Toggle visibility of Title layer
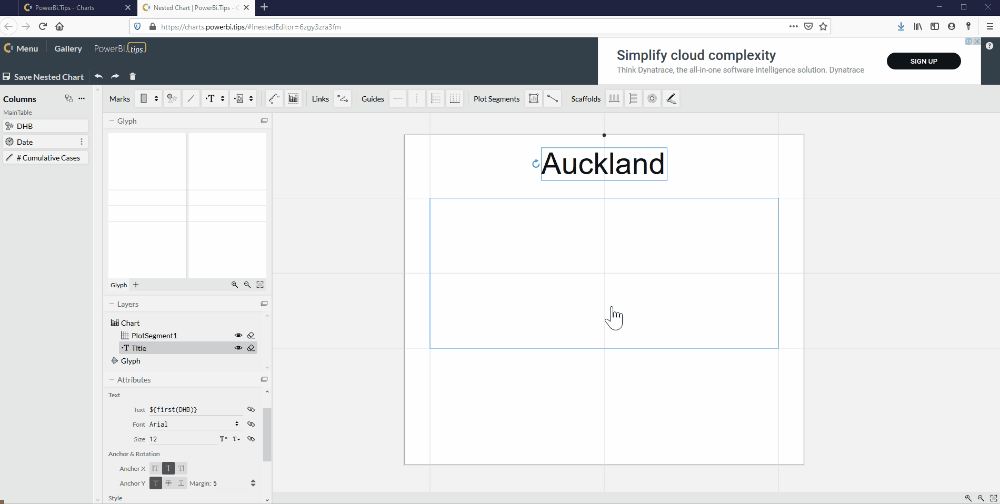This screenshot has height=504, width=1000. click(x=239, y=348)
